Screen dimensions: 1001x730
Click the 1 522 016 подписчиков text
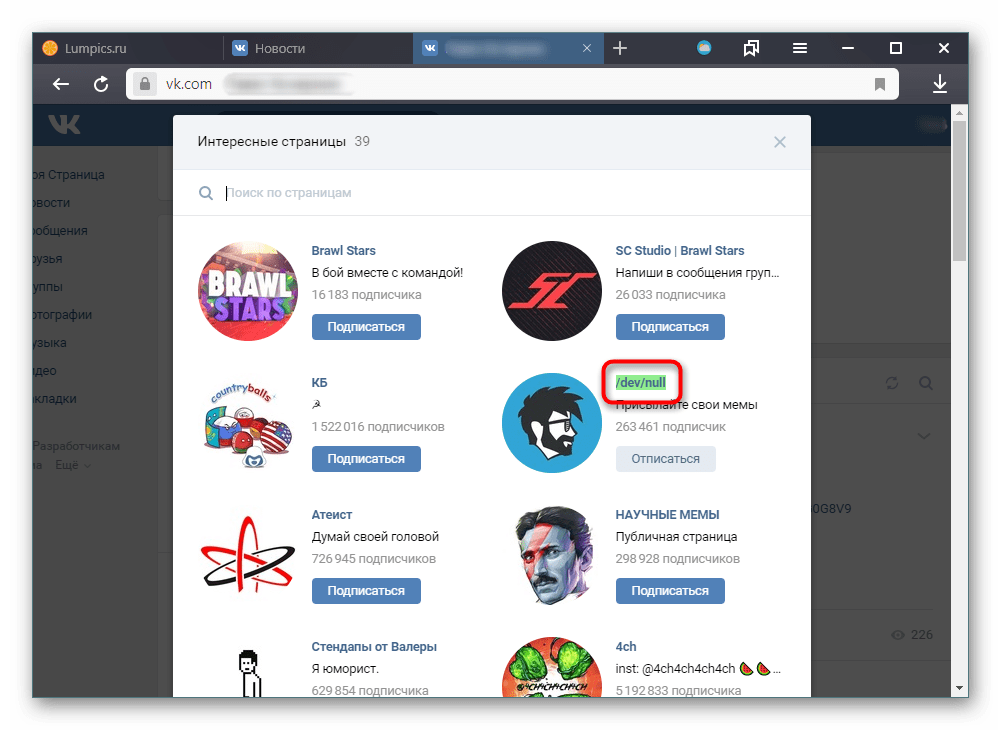378,427
